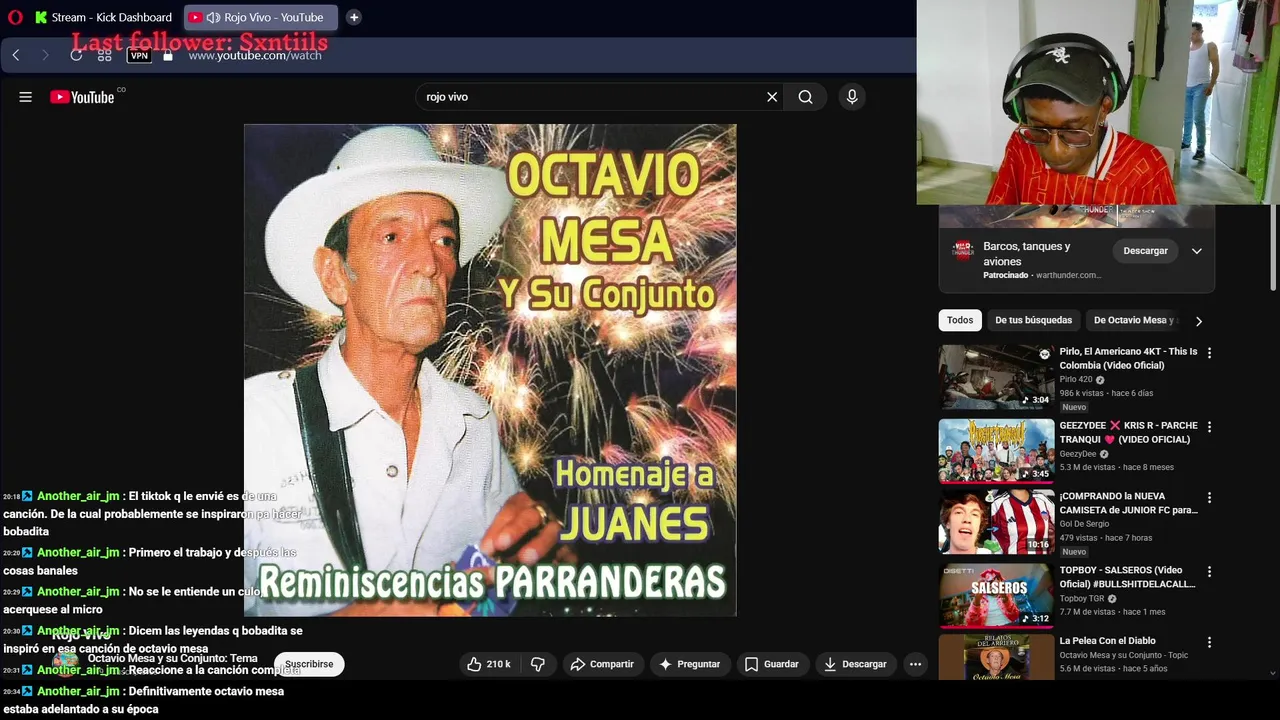Open more actions ellipsis under video
This screenshot has width=1280, height=720.
pyautogui.click(x=915, y=664)
